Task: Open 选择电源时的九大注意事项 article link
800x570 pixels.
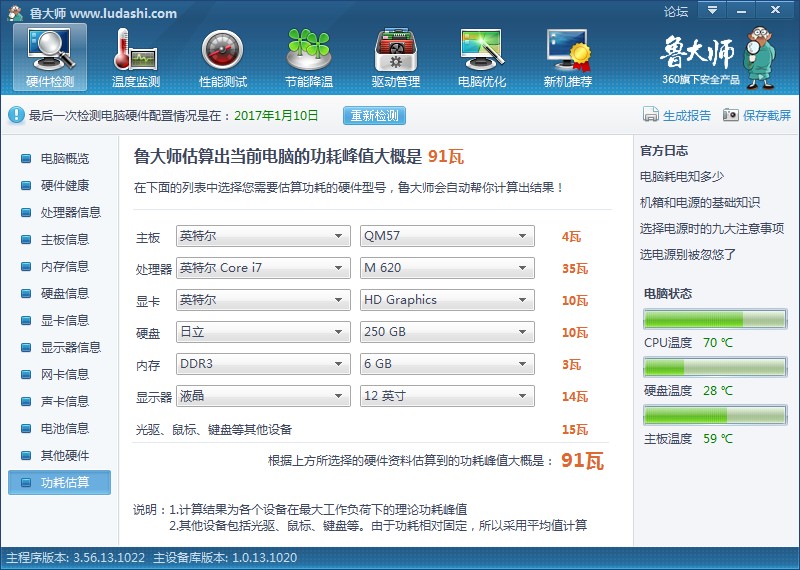Action: point(712,229)
